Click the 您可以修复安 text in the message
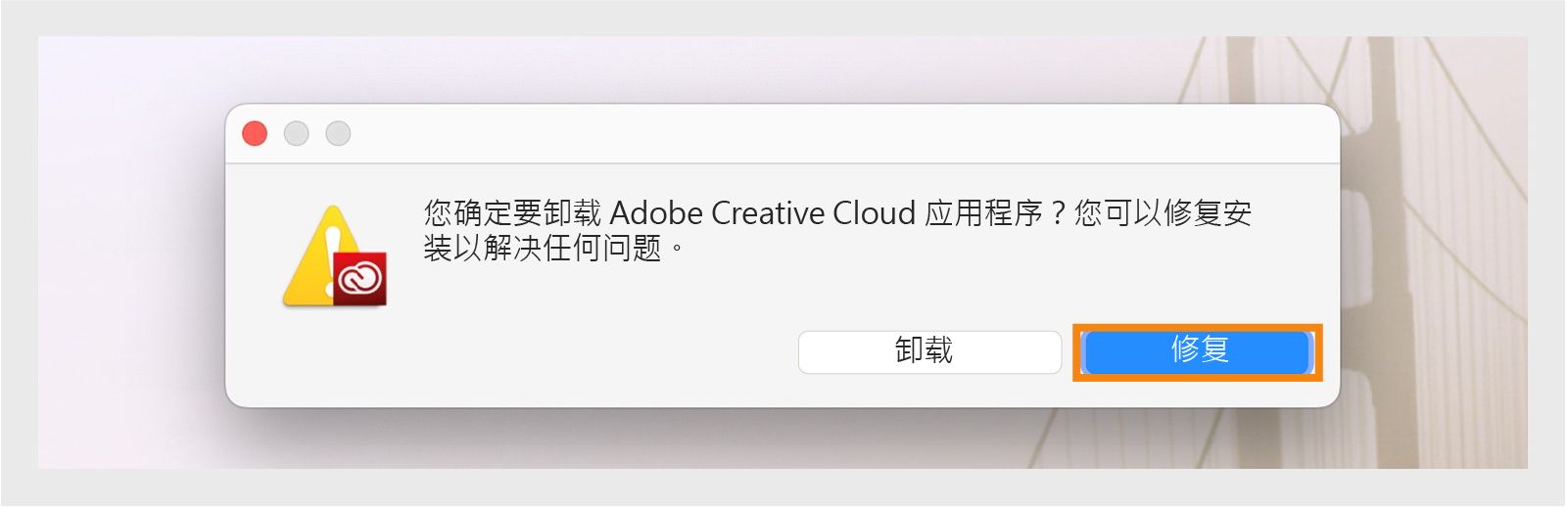Image resolution: width=1568 pixels, height=508 pixels. click(x=1163, y=213)
